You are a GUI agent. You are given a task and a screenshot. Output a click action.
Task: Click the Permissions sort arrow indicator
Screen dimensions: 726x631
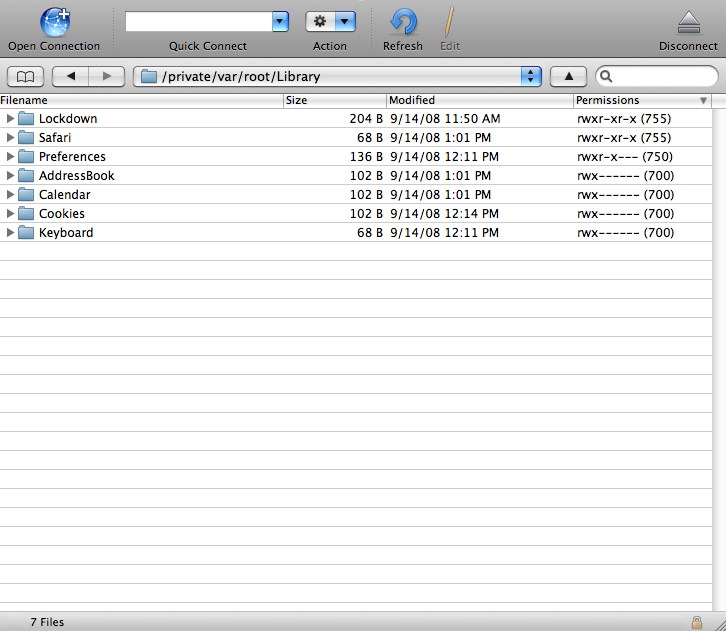point(703,100)
